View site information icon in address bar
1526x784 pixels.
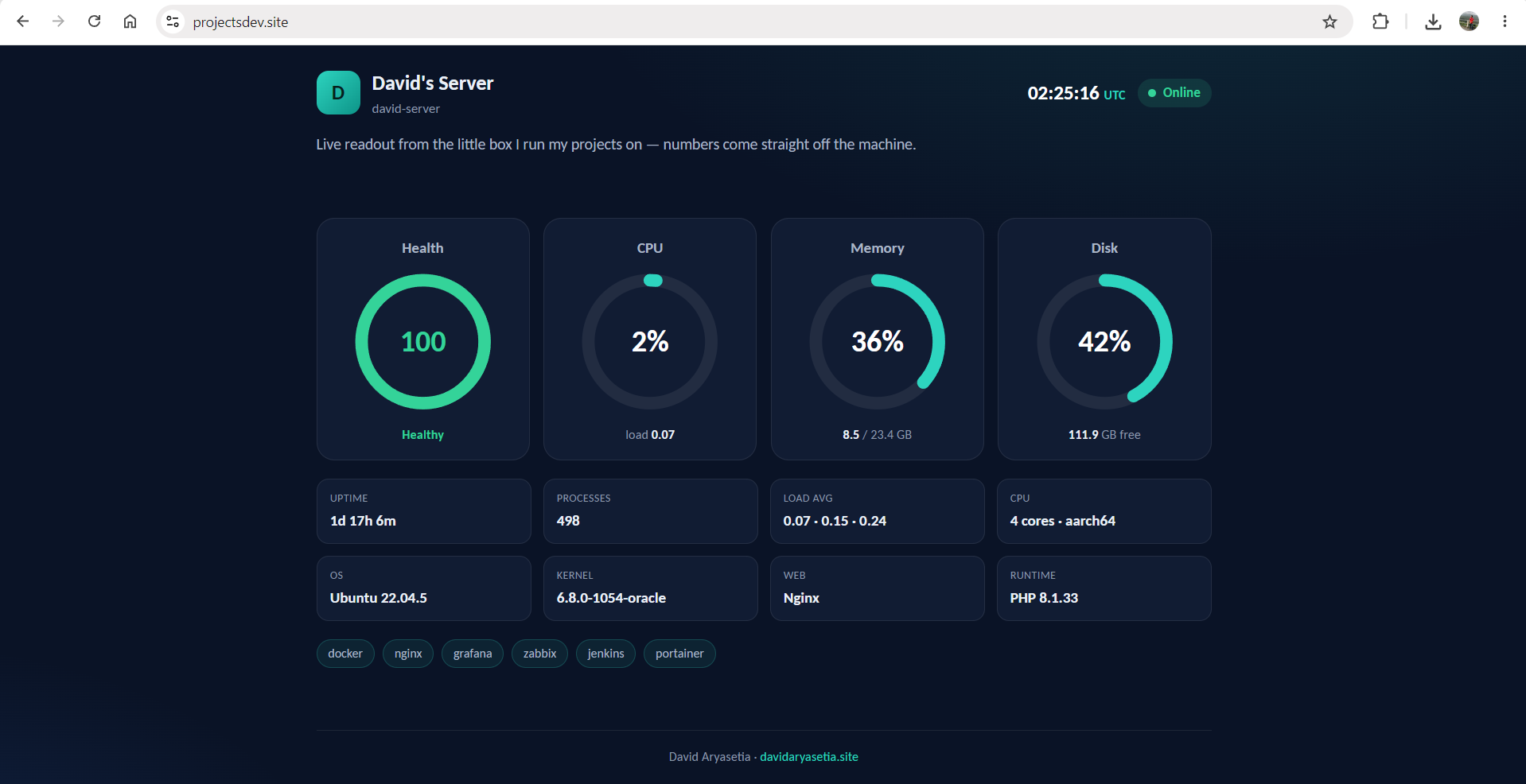(173, 21)
